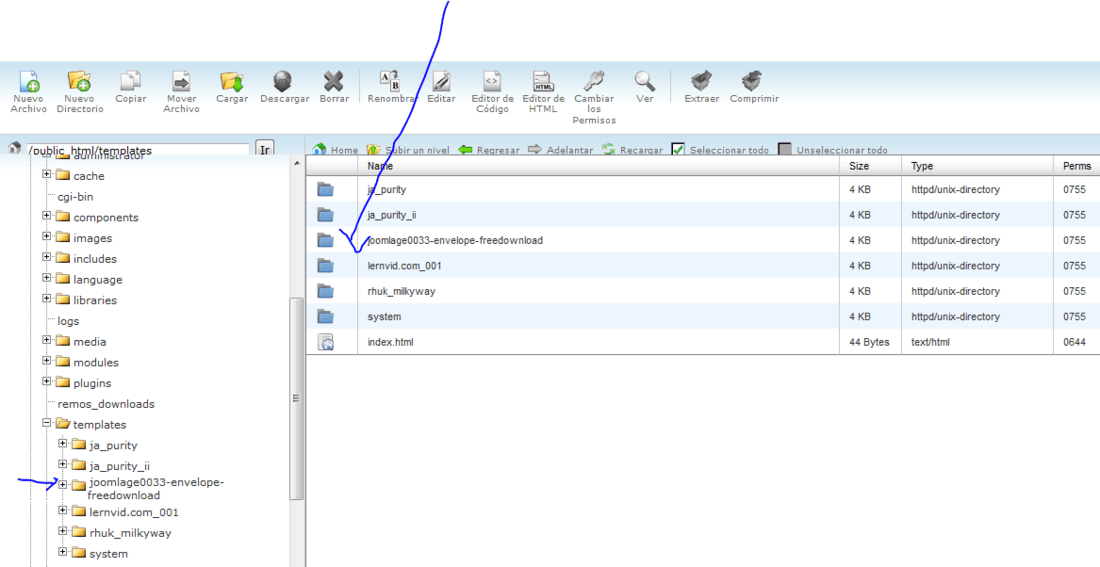Click the Descargar download icon
The width and height of the screenshot is (1100, 567).
[x=283, y=81]
